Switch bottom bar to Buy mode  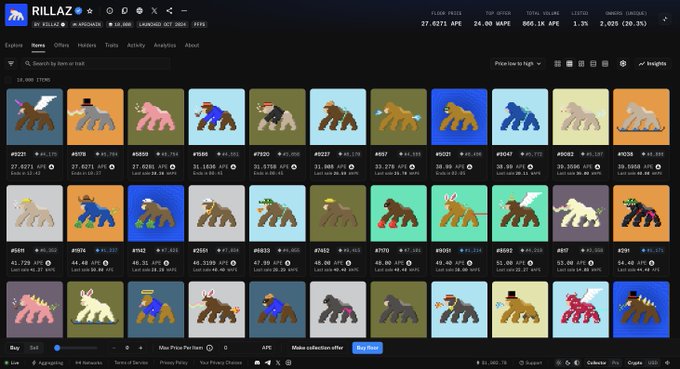pyautogui.click(x=14, y=348)
